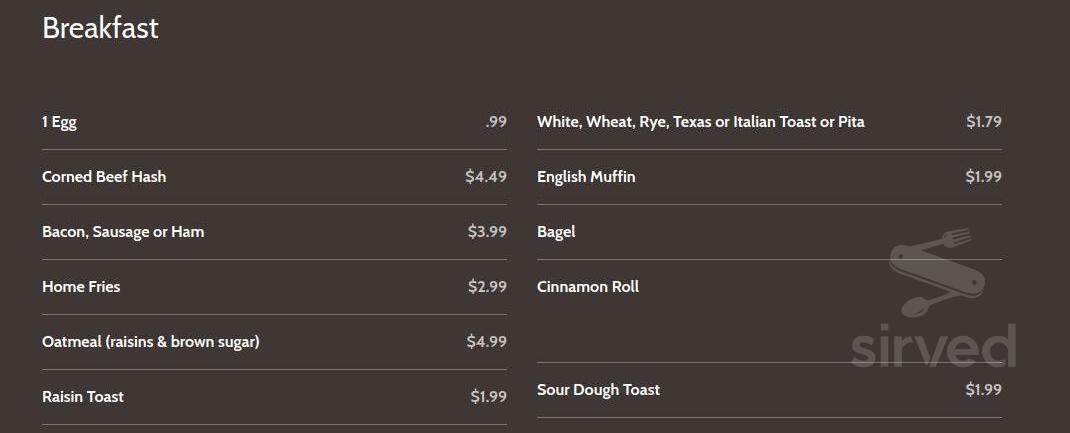
Task: Select Bacon, Sausage or Ham
Action: coord(123,232)
